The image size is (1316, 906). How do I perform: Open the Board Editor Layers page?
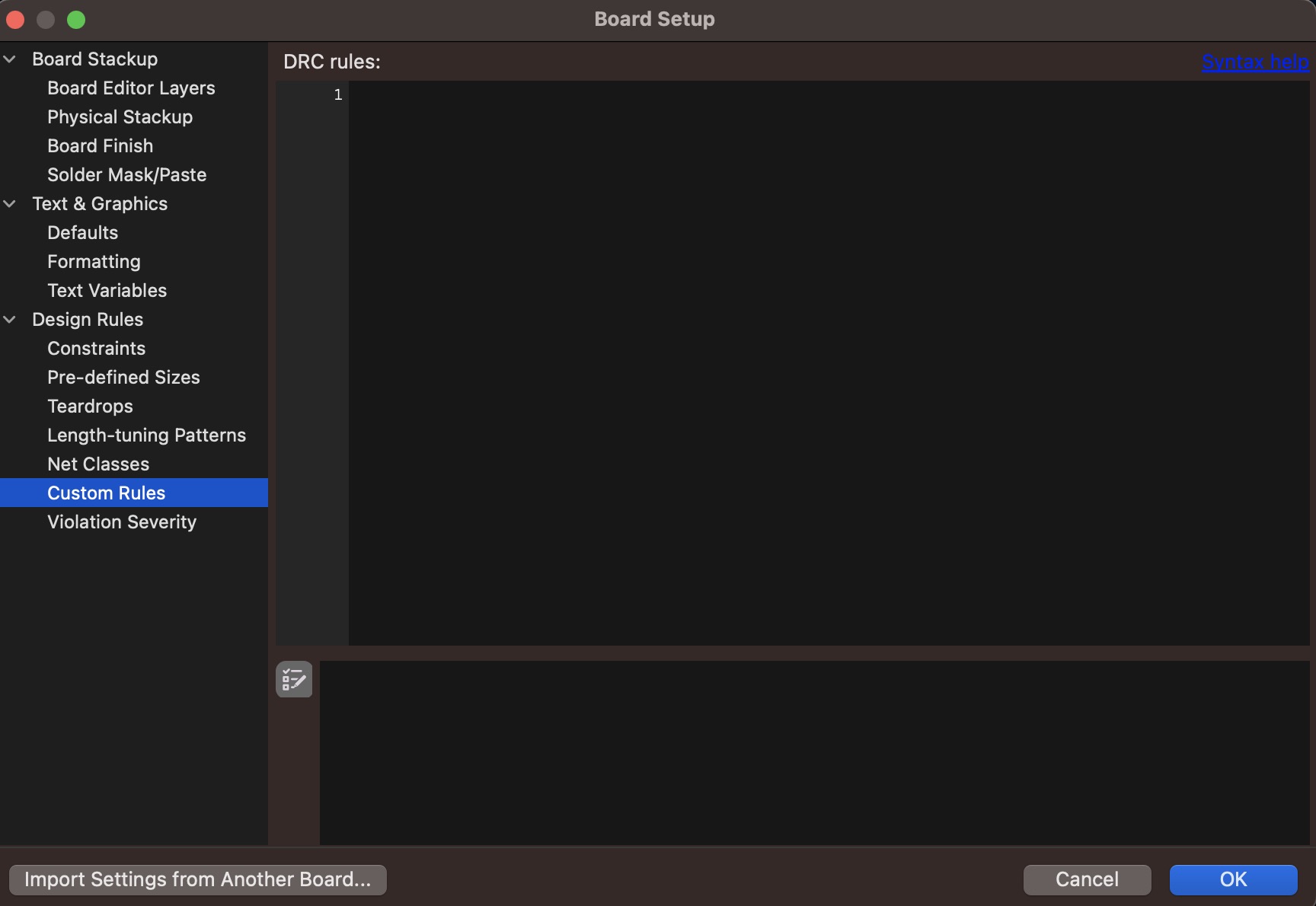(131, 88)
